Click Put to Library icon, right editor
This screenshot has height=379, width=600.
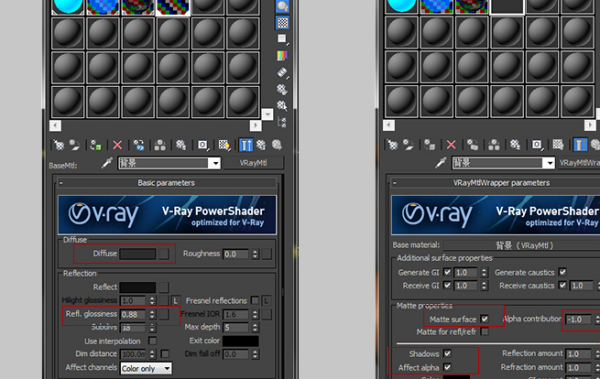(515, 145)
